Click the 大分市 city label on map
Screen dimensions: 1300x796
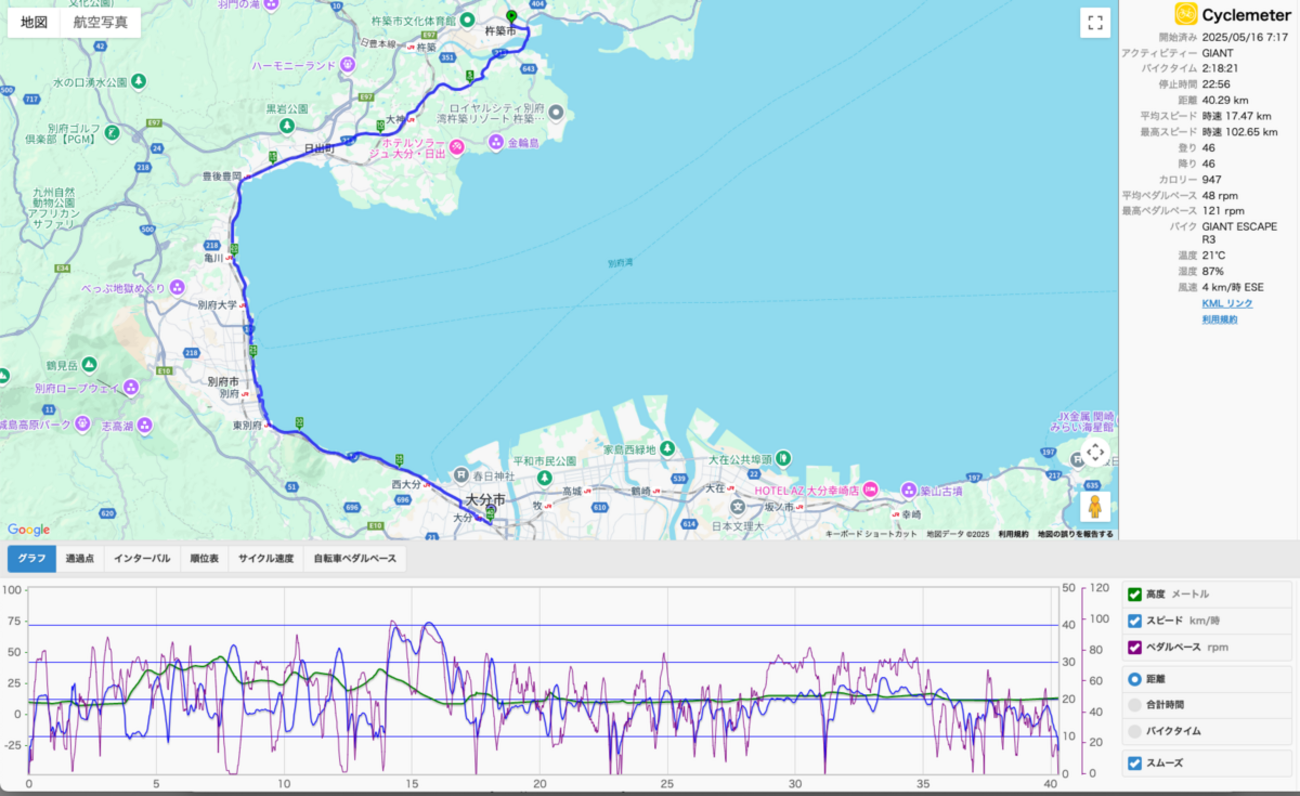coord(486,499)
